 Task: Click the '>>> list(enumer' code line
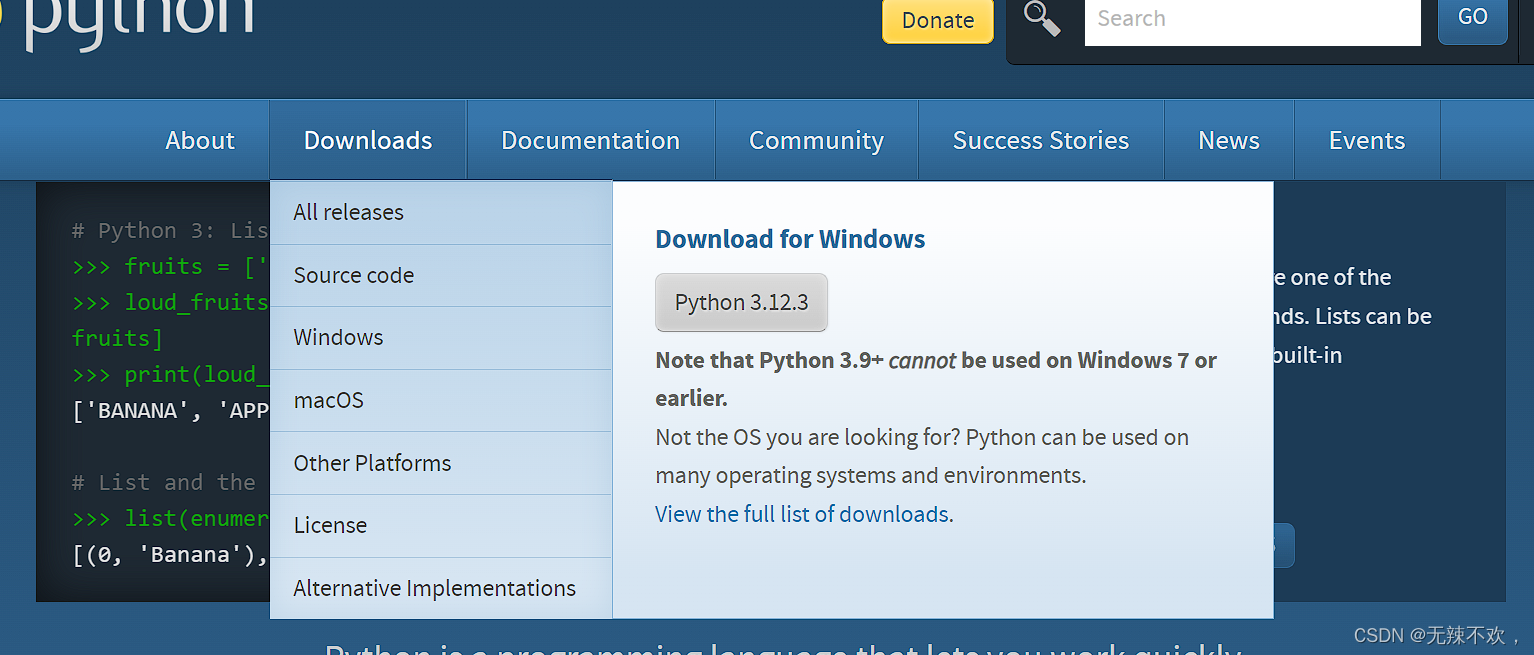coord(170,518)
